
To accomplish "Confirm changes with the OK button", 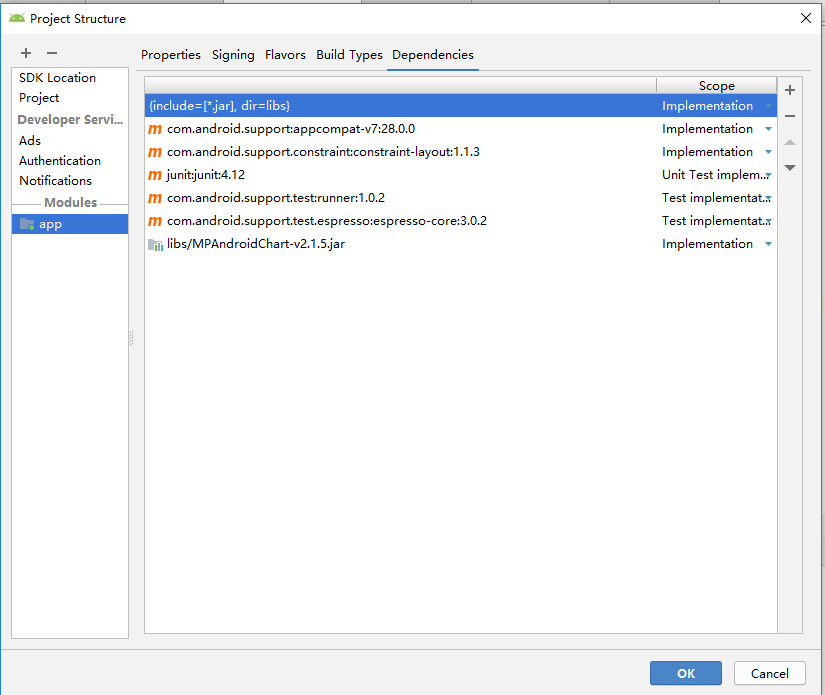I will coord(686,673).
